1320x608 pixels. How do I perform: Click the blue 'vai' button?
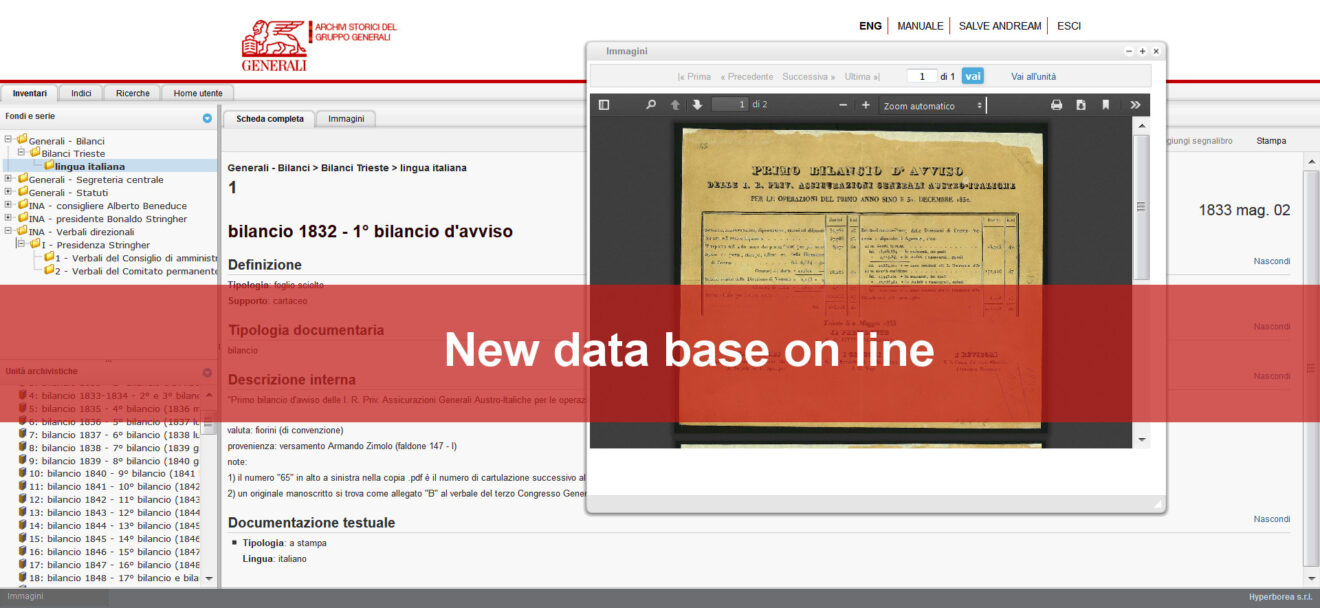pos(972,76)
